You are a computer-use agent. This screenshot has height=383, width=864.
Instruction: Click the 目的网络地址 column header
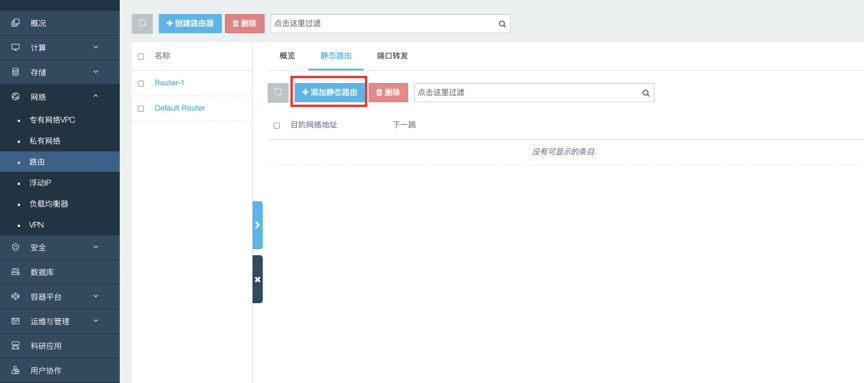(x=314, y=125)
